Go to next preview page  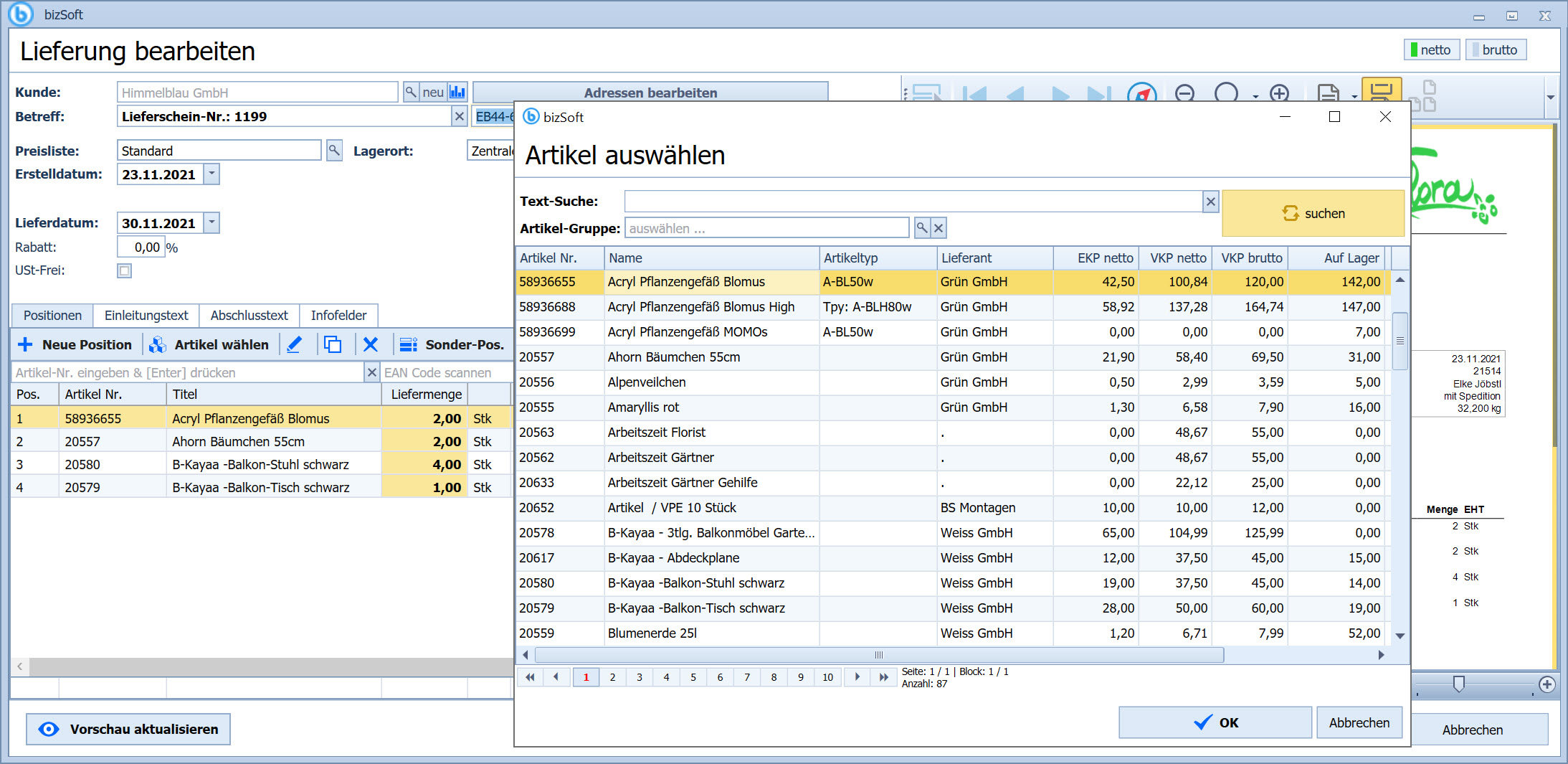click(1060, 93)
